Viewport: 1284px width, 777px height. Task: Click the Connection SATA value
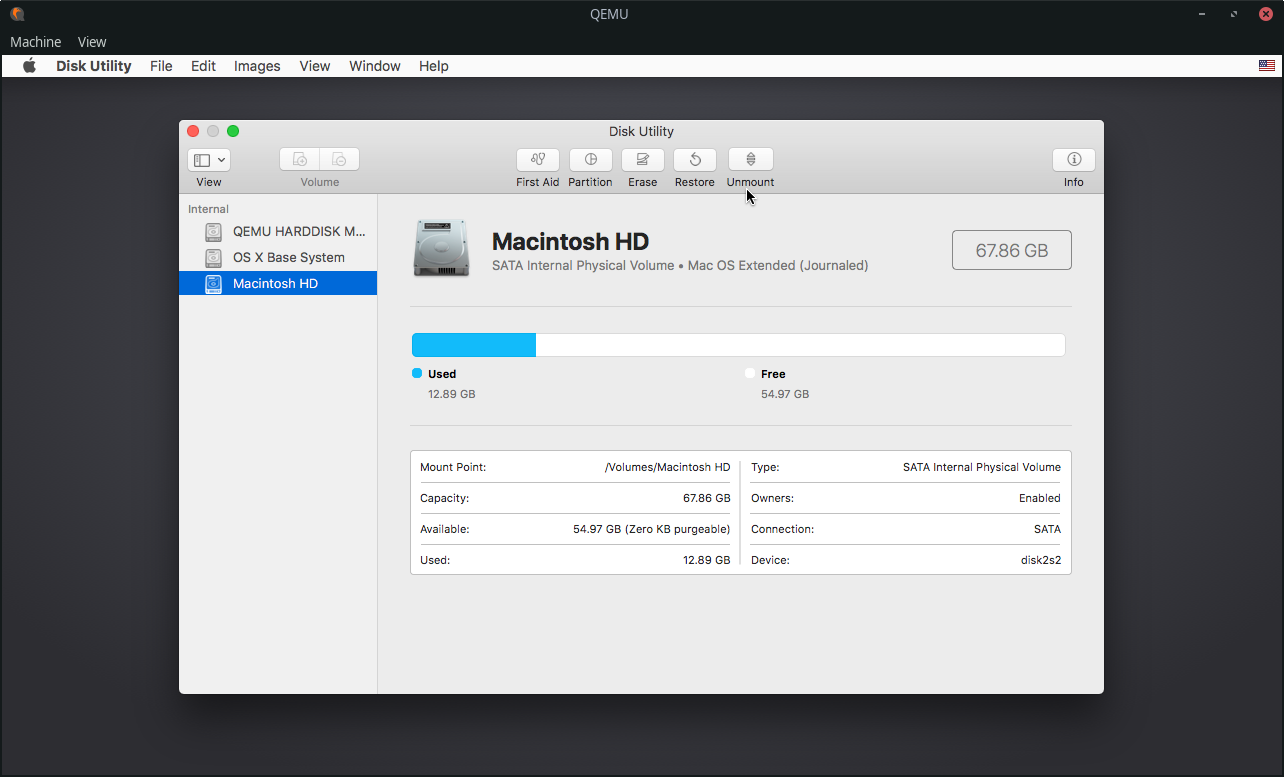pyautogui.click(x=1048, y=529)
